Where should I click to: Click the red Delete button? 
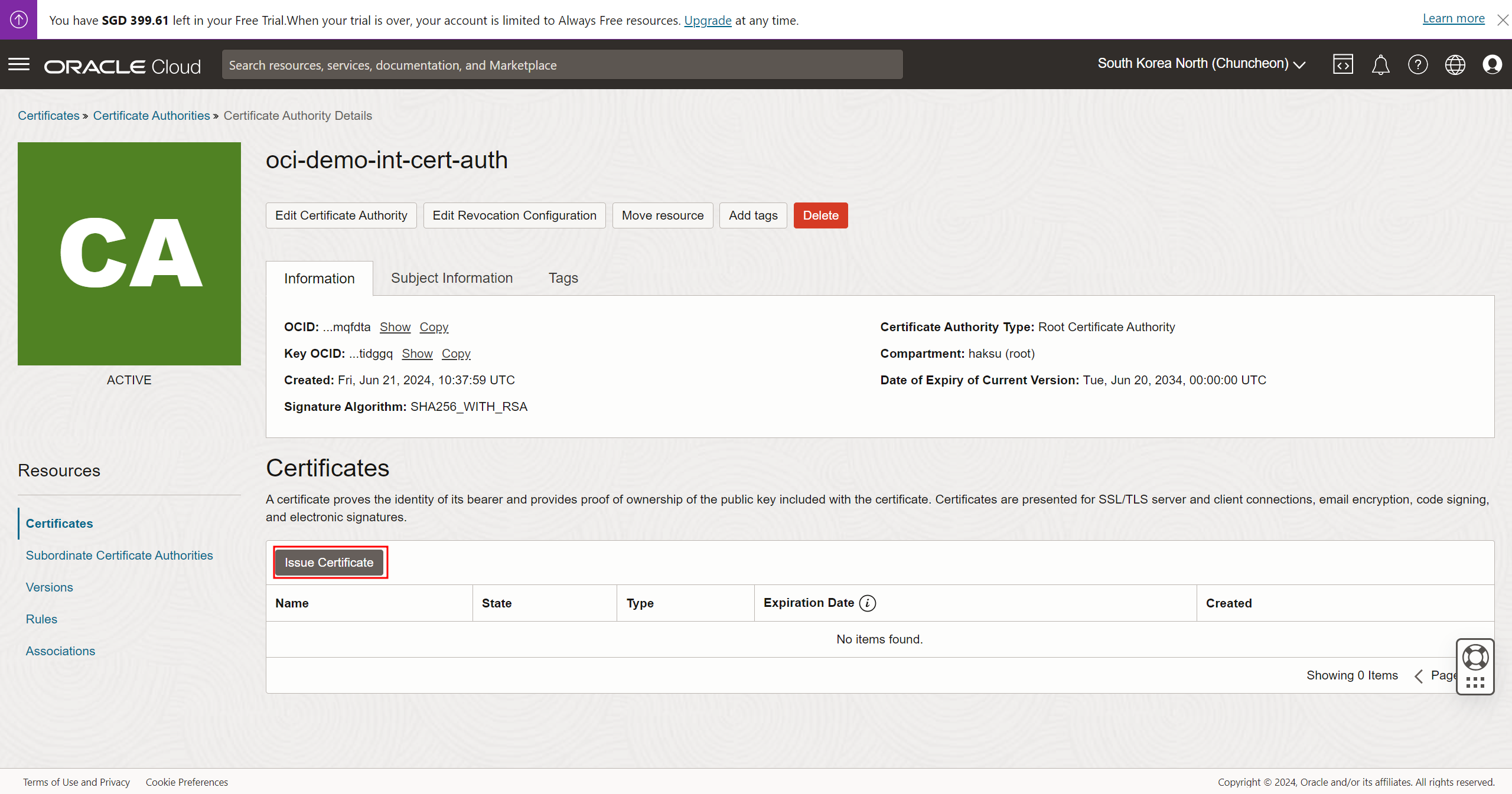tap(820, 215)
